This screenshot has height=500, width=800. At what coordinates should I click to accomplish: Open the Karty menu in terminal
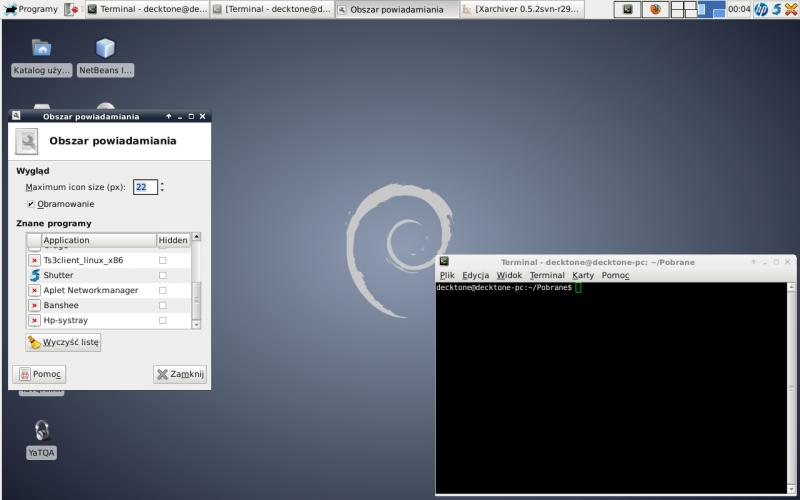[583, 275]
